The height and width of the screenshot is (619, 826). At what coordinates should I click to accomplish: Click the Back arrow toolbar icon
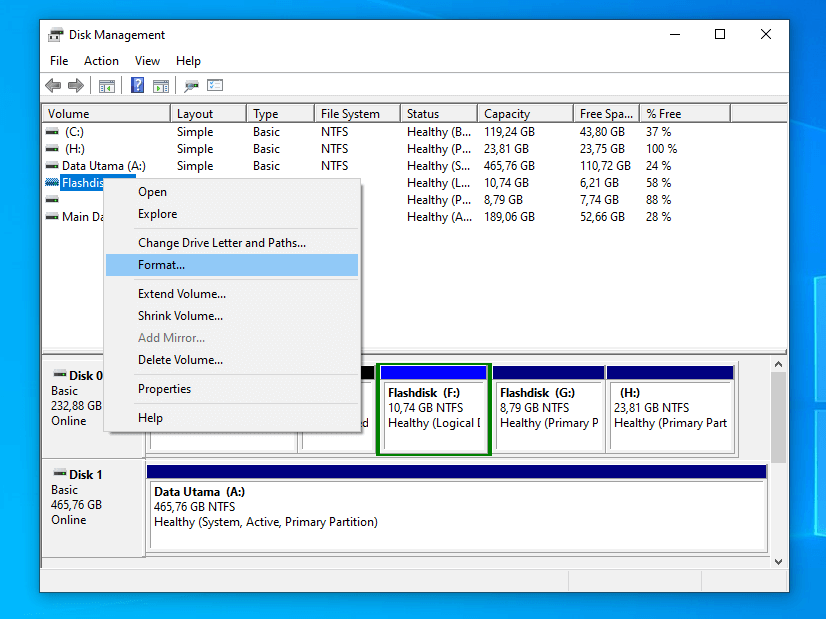click(53, 85)
